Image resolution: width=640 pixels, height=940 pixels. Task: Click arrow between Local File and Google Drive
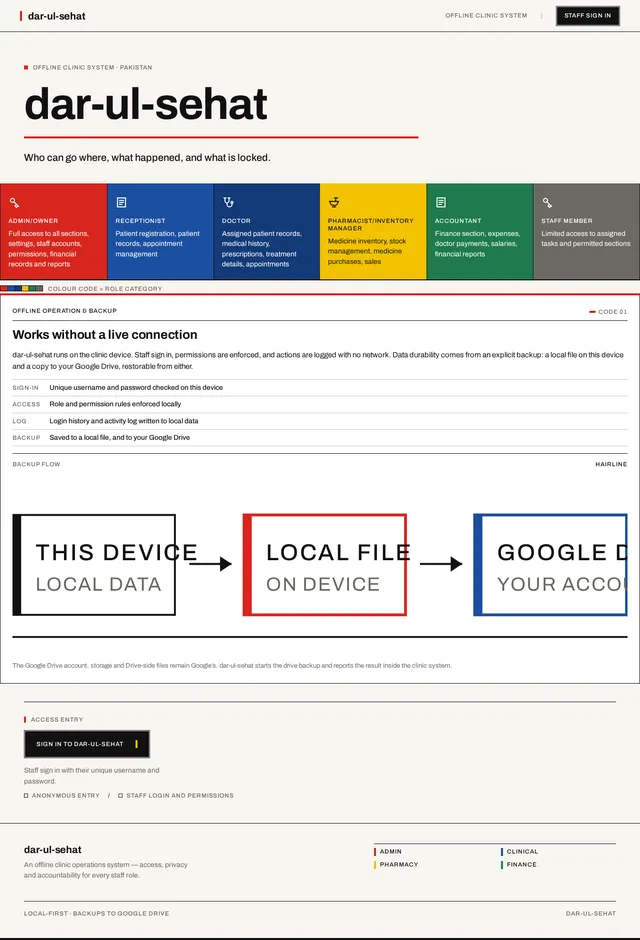(x=441, y=564)
